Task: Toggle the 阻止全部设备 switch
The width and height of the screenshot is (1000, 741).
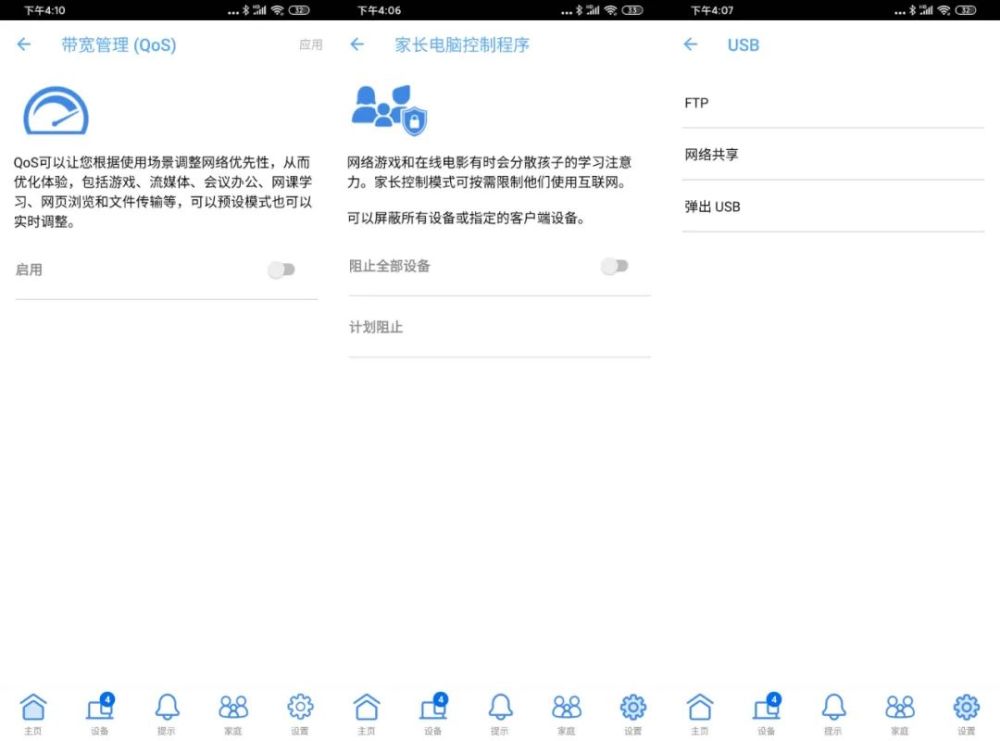Action: 615,266
